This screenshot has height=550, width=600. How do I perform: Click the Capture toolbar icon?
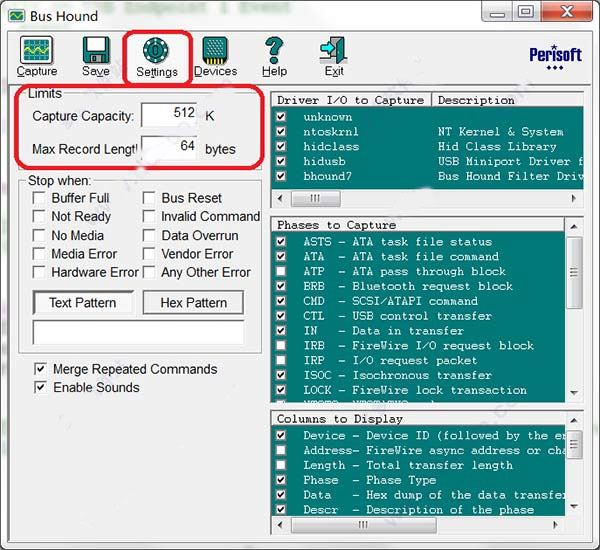[x=37, y=52]
